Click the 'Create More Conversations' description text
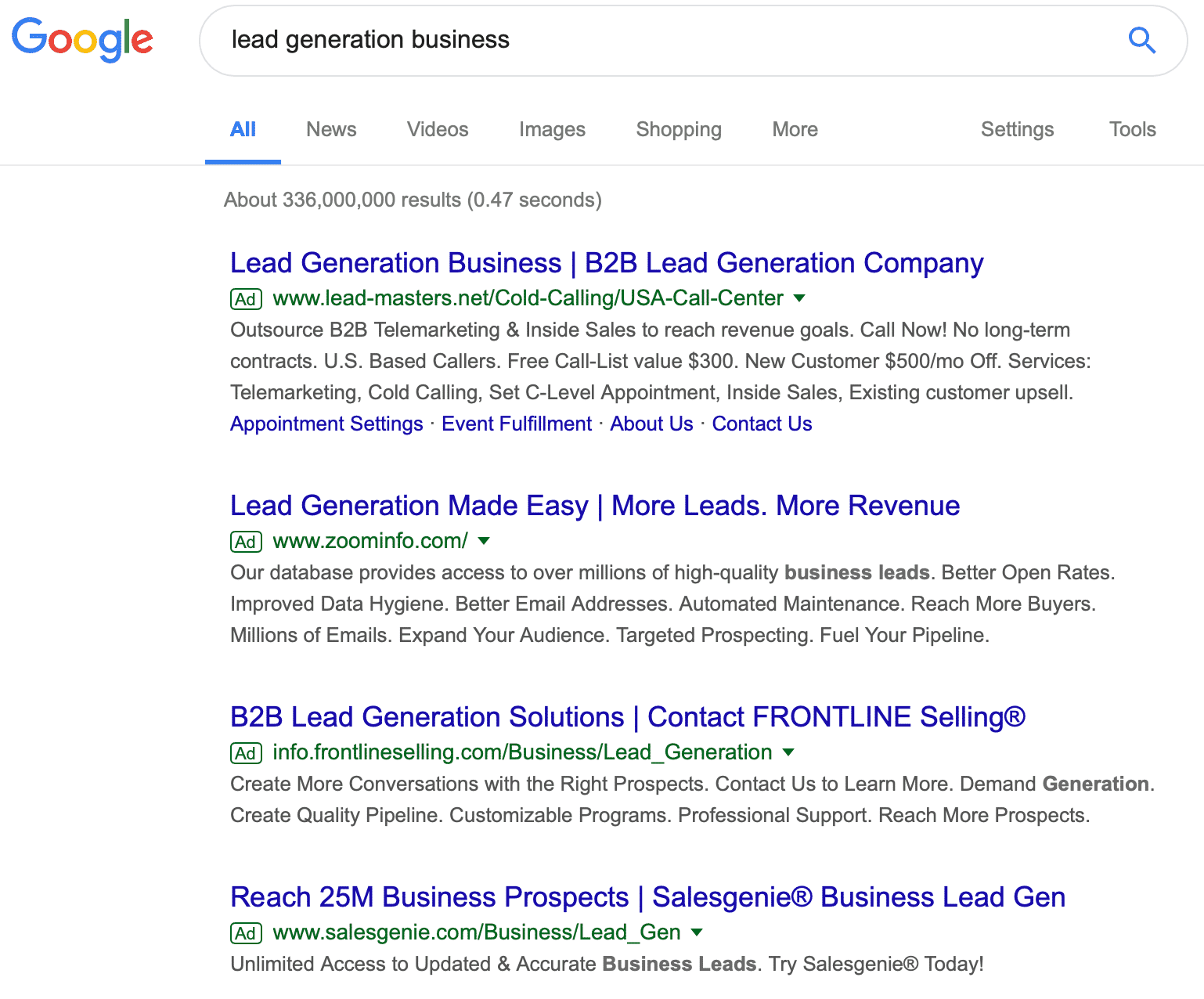This screenshot has width=1204, height=999. pyautogui.click(x=693, y=800)
